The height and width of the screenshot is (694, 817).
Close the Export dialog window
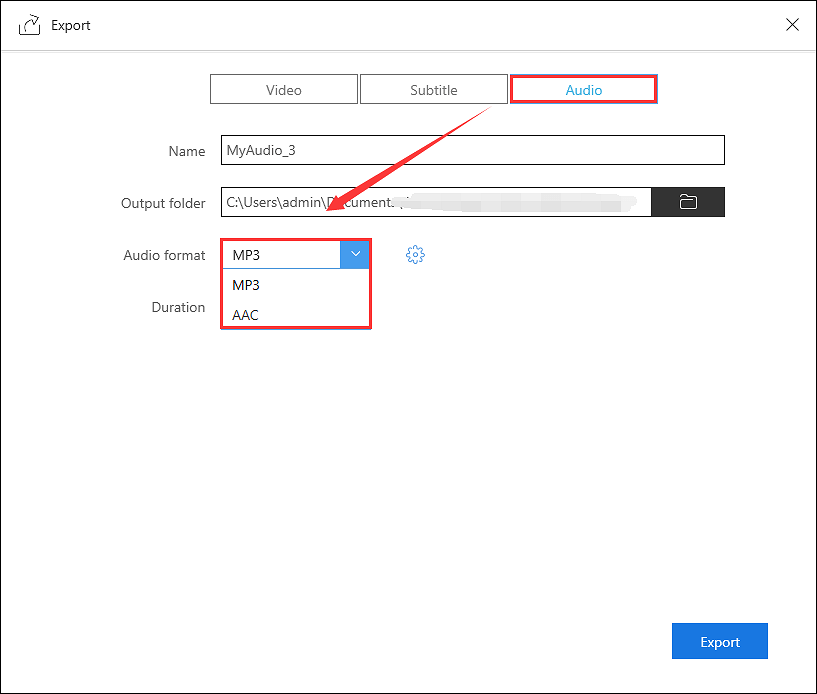coord(792,25)
